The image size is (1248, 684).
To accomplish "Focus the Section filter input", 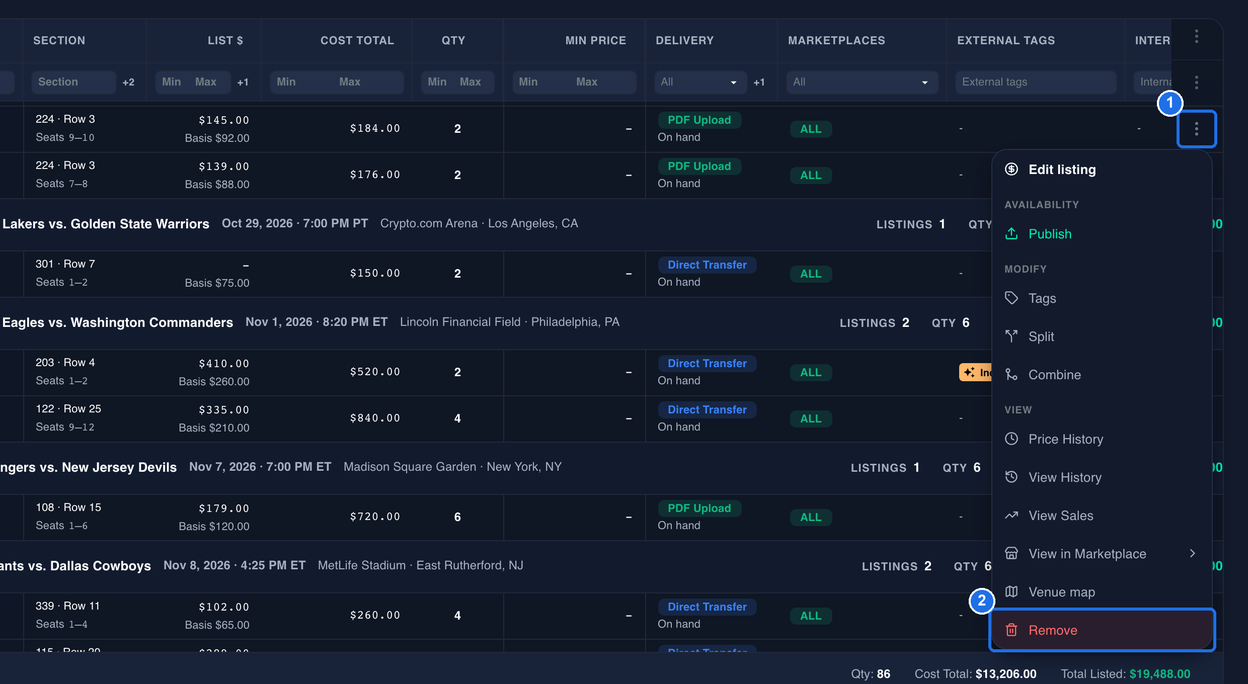I will (74, 82).
